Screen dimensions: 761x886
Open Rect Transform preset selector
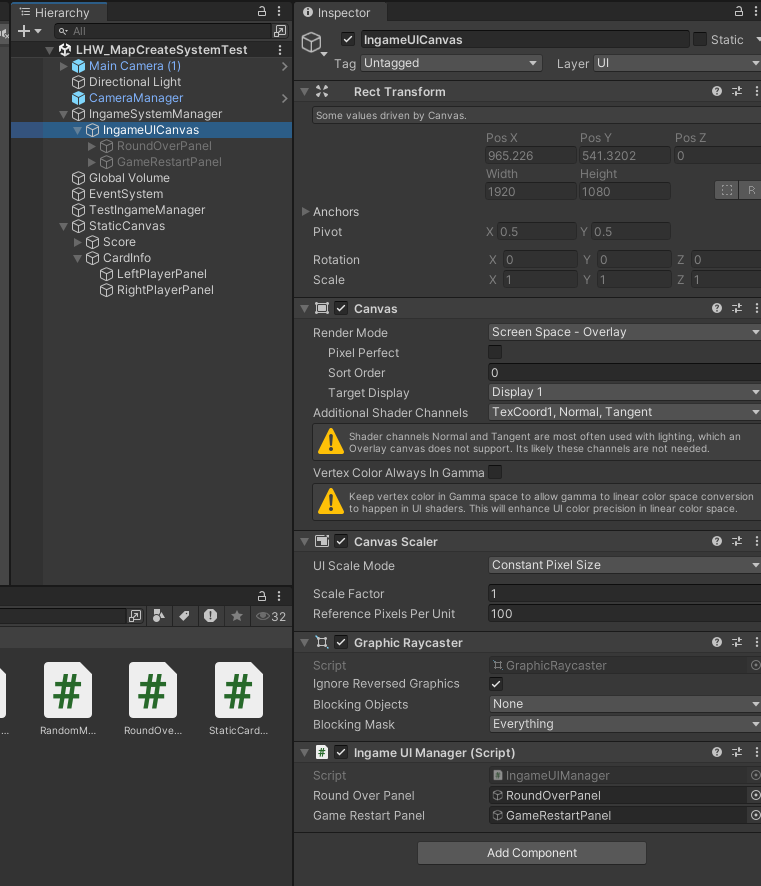tap(737, 92)
